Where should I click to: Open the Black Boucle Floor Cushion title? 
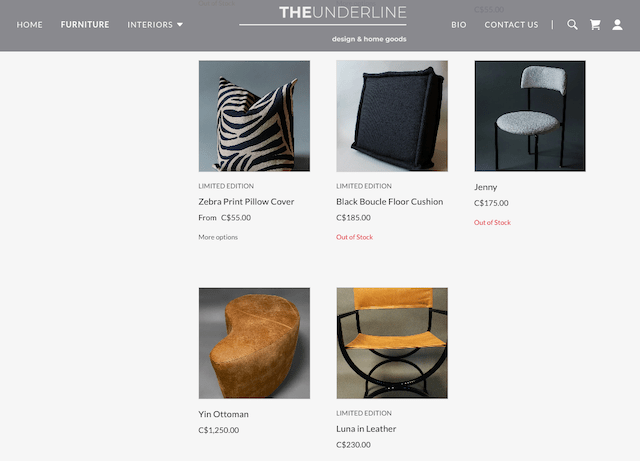[389, 202]
